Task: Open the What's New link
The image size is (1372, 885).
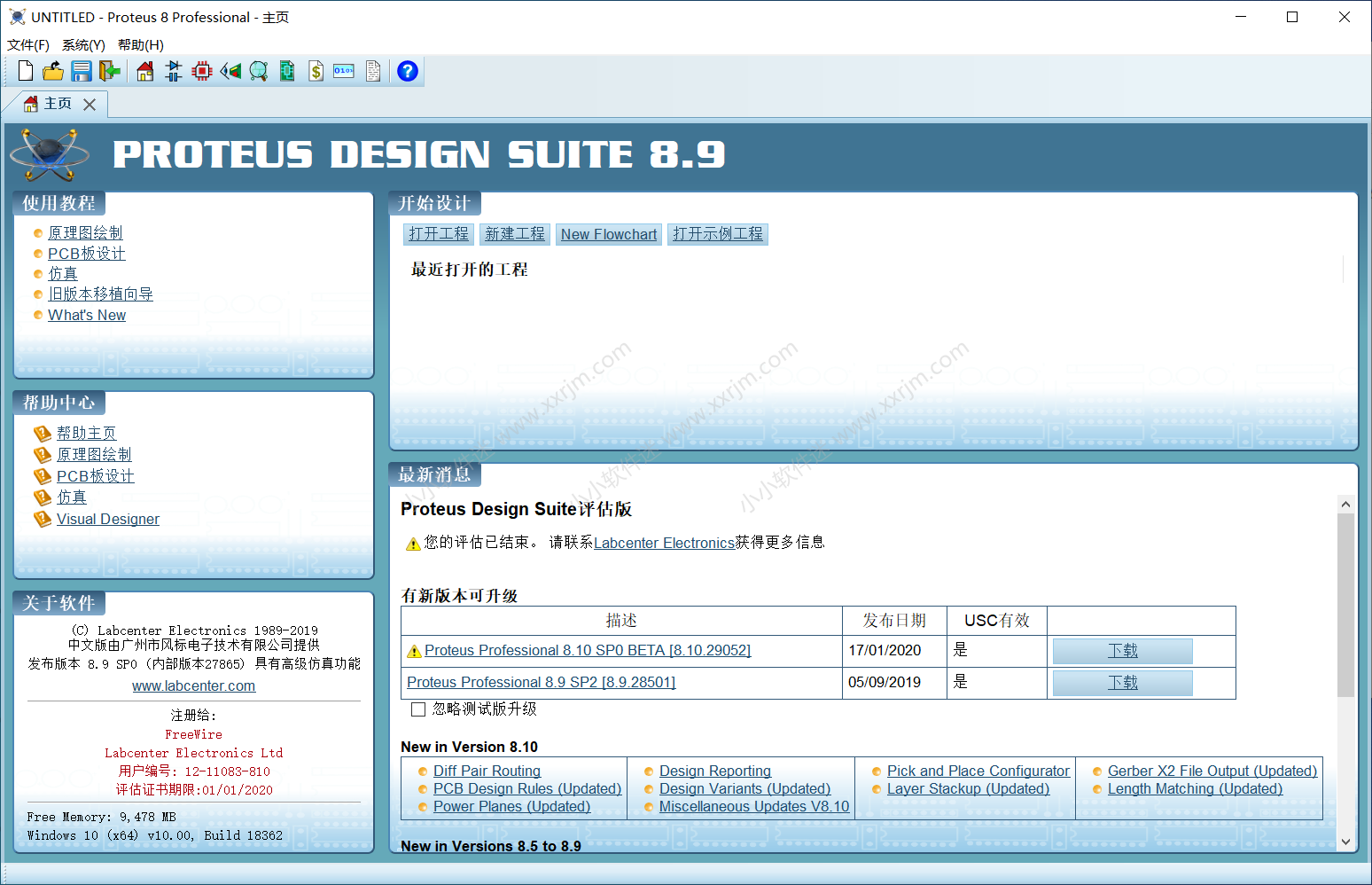Action: tap(87, 315)
